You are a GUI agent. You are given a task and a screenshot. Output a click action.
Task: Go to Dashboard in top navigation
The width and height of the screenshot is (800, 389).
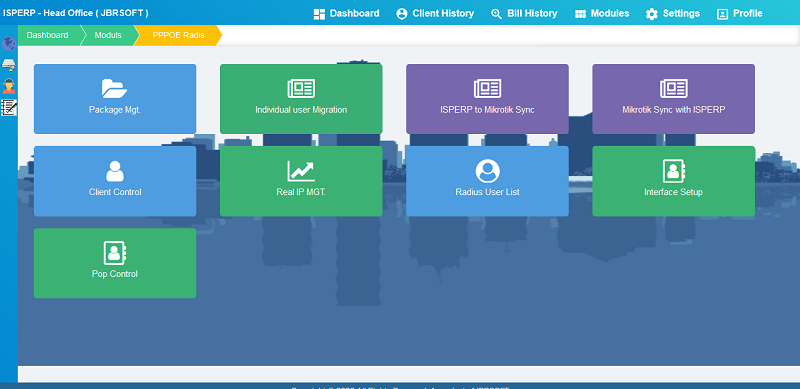coord(346,14)
